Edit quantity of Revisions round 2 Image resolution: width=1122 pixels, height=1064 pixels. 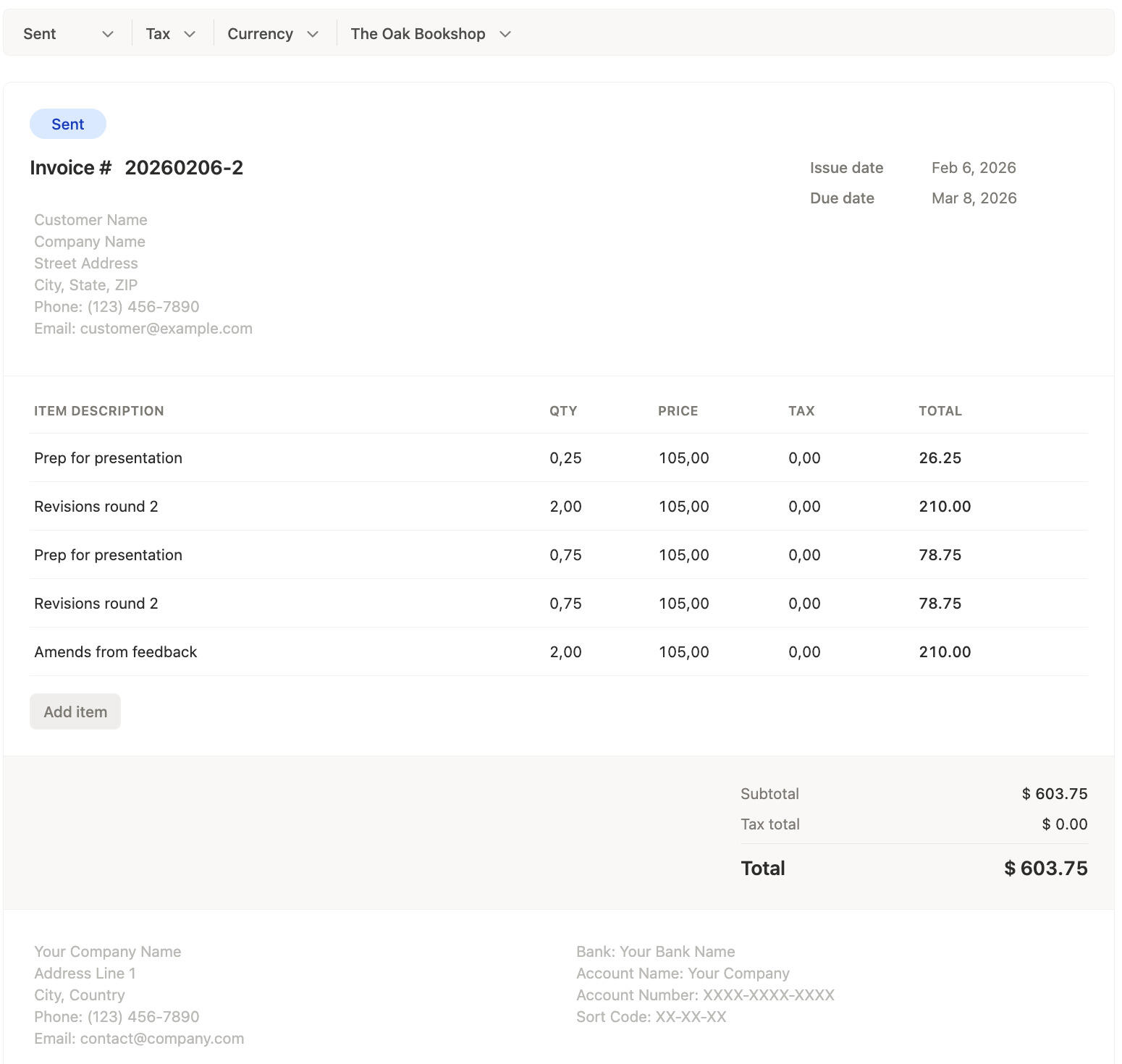tap(565, 506)
